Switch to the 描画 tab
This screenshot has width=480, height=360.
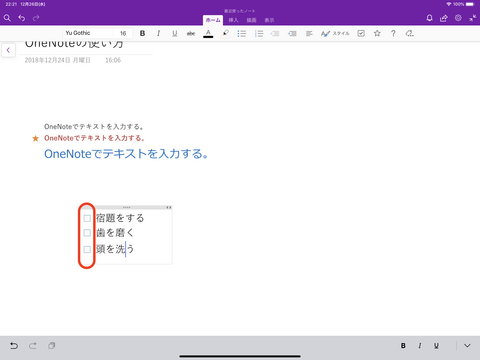251,20
